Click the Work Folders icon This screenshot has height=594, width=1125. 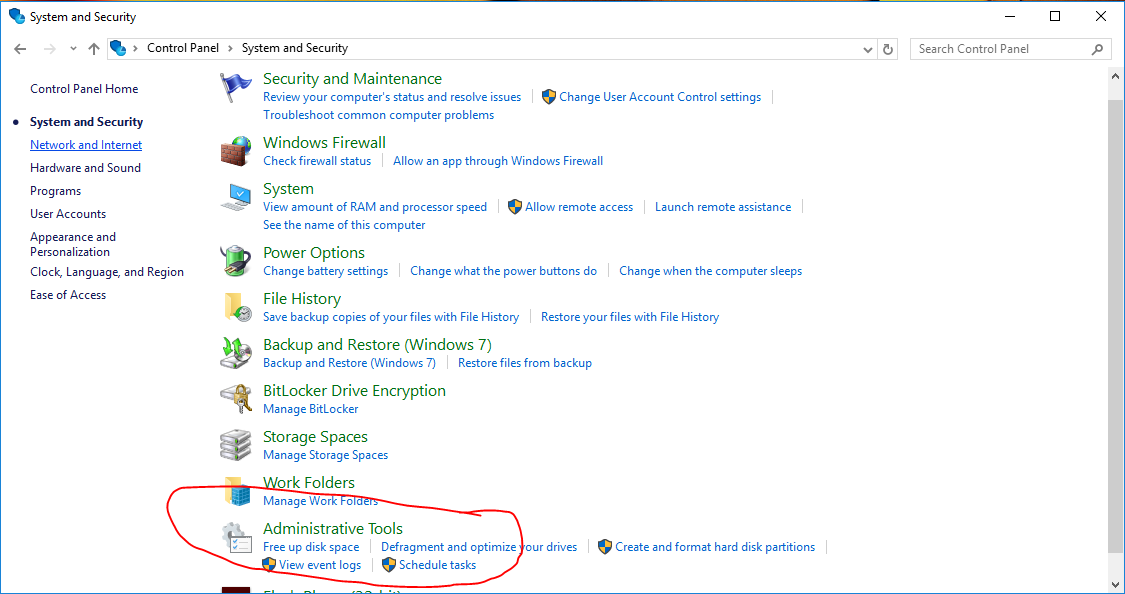237,491
